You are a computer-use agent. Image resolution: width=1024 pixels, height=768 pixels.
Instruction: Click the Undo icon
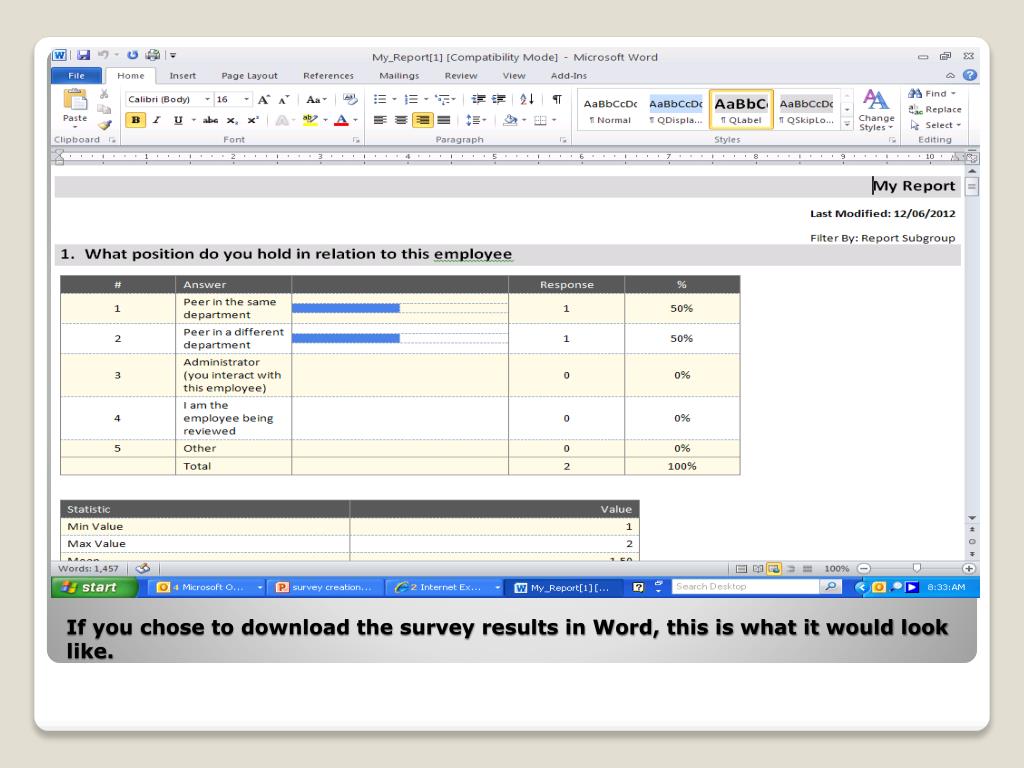tap(103, 56)
